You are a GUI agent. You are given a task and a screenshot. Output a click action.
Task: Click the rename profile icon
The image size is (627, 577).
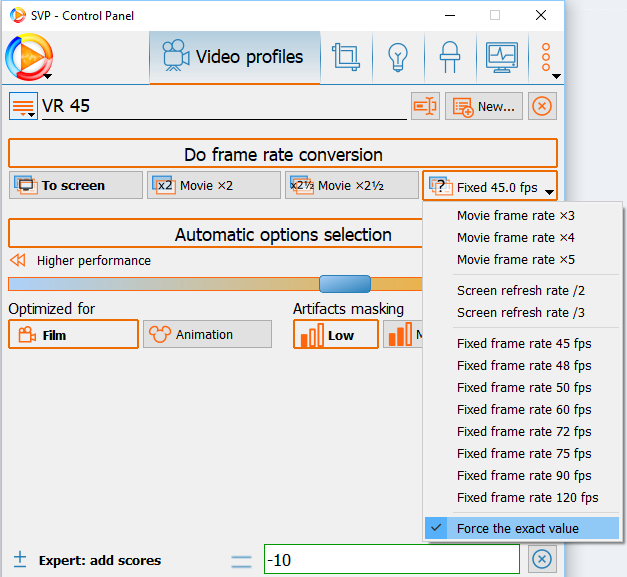pos(424,107)
